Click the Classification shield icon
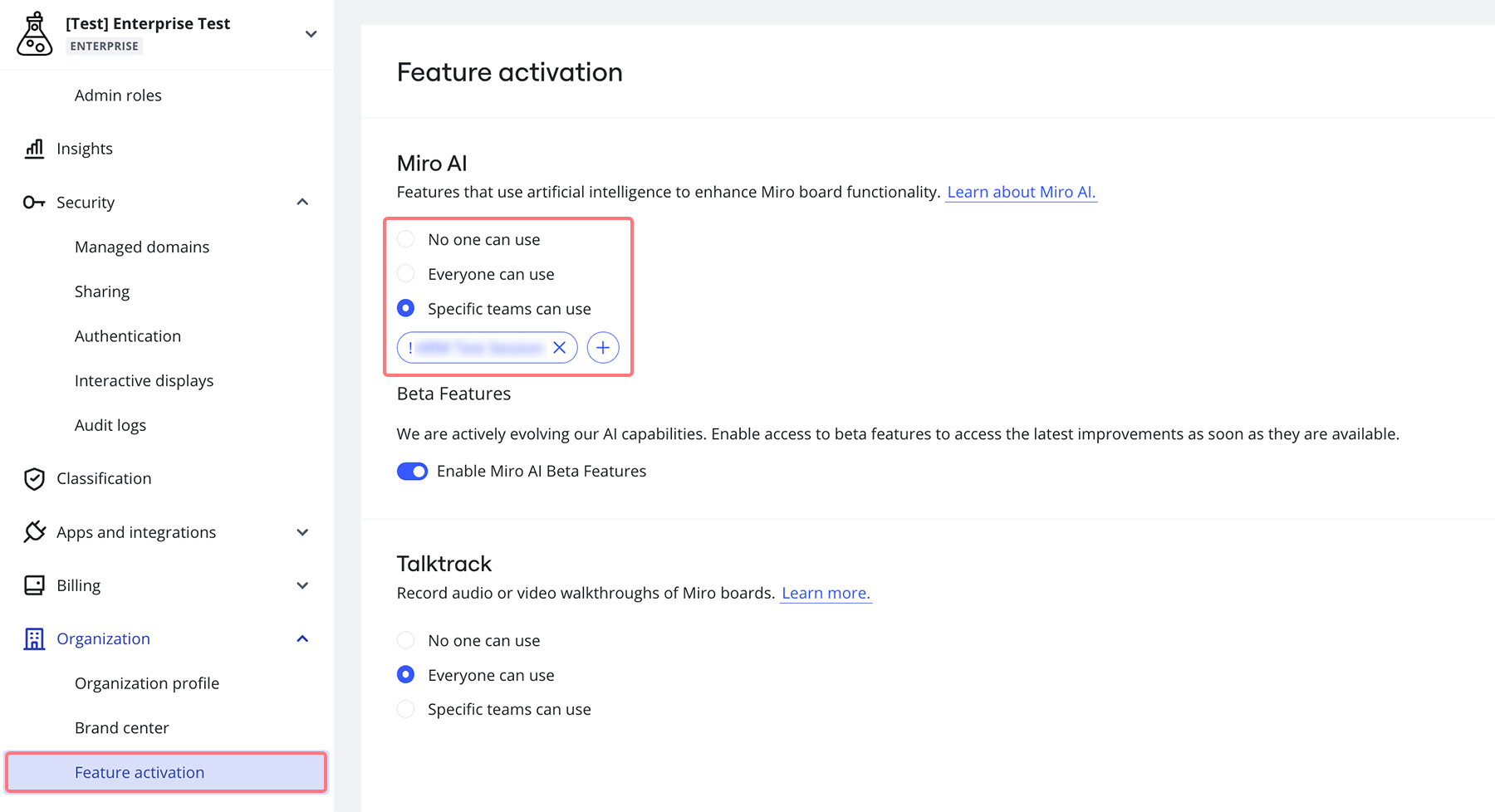 pos(33,478)
